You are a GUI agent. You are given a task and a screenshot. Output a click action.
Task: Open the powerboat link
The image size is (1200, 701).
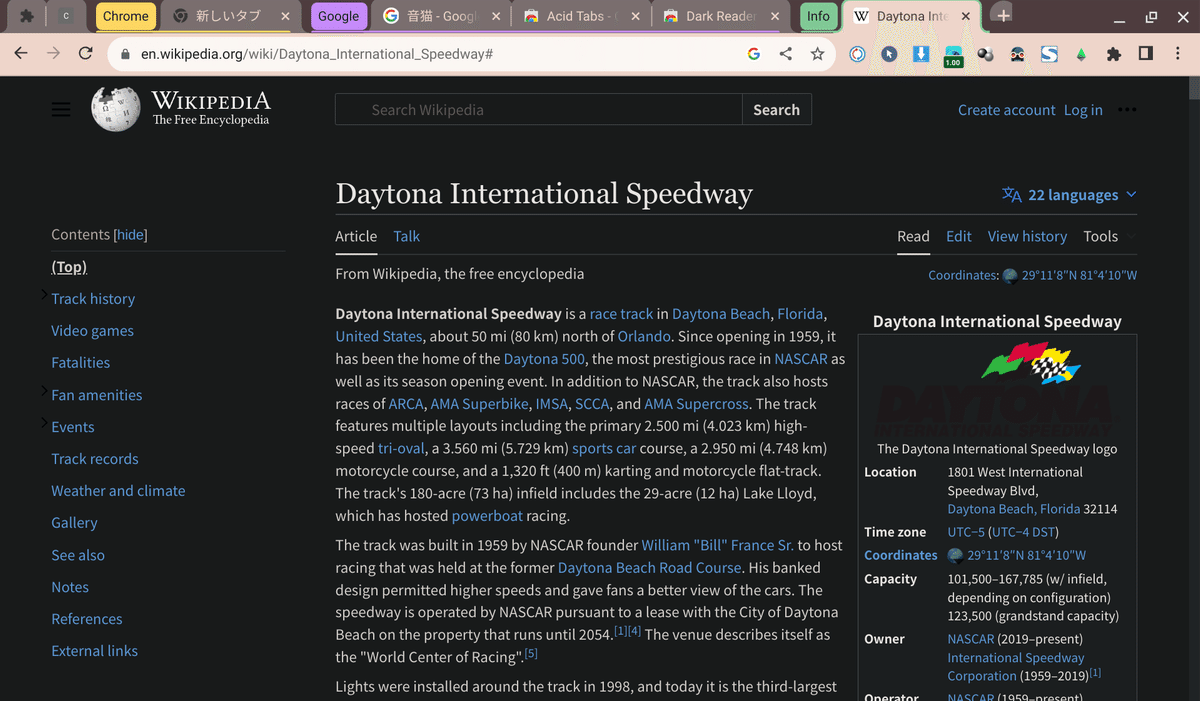(487, 516)
